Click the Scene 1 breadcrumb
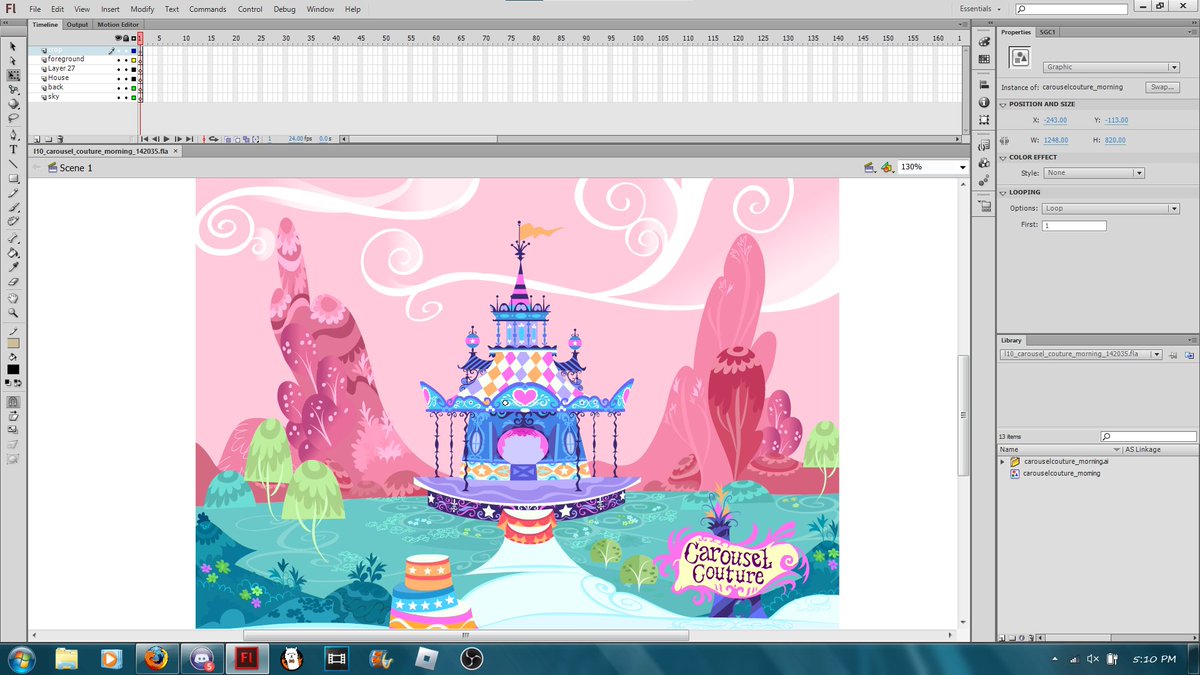 coord(76,168)
